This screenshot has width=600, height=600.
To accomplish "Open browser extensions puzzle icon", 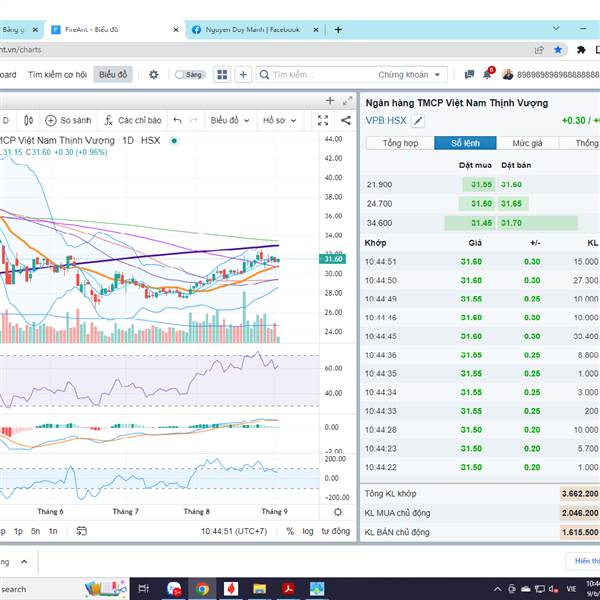I will (x=581, y=50).
